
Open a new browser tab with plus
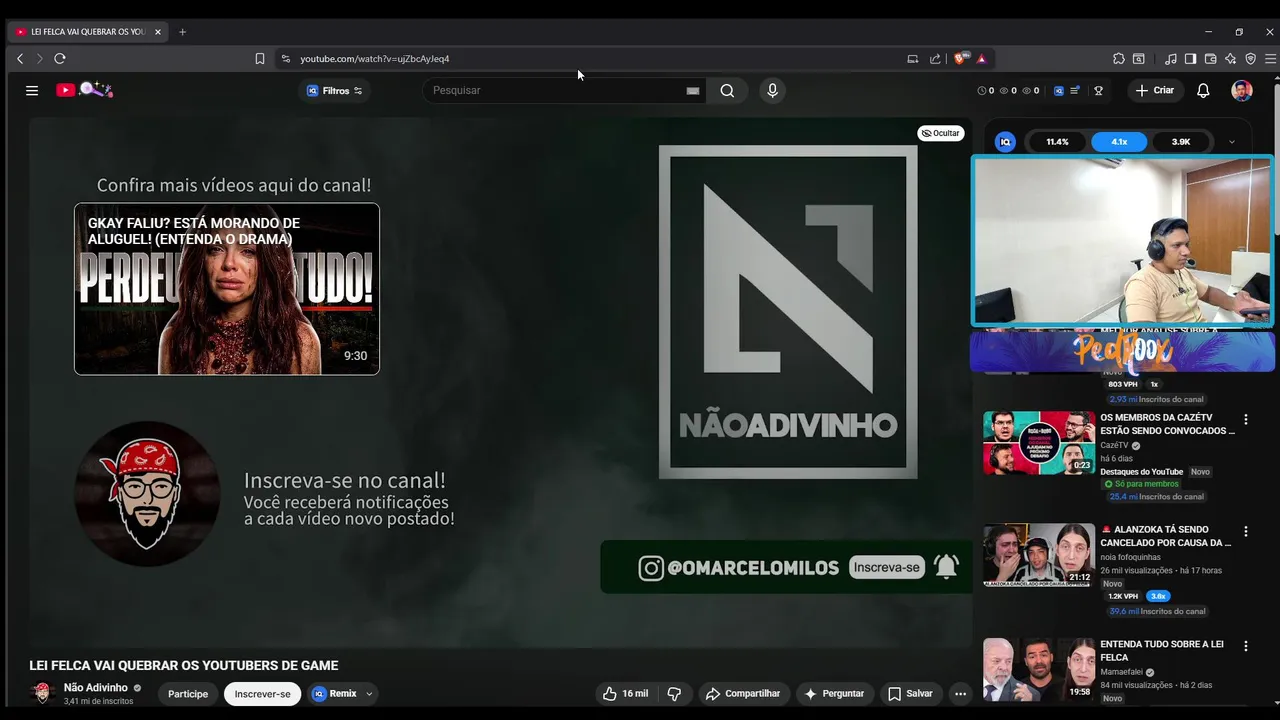pyautogui.click(x=182, y=32)
